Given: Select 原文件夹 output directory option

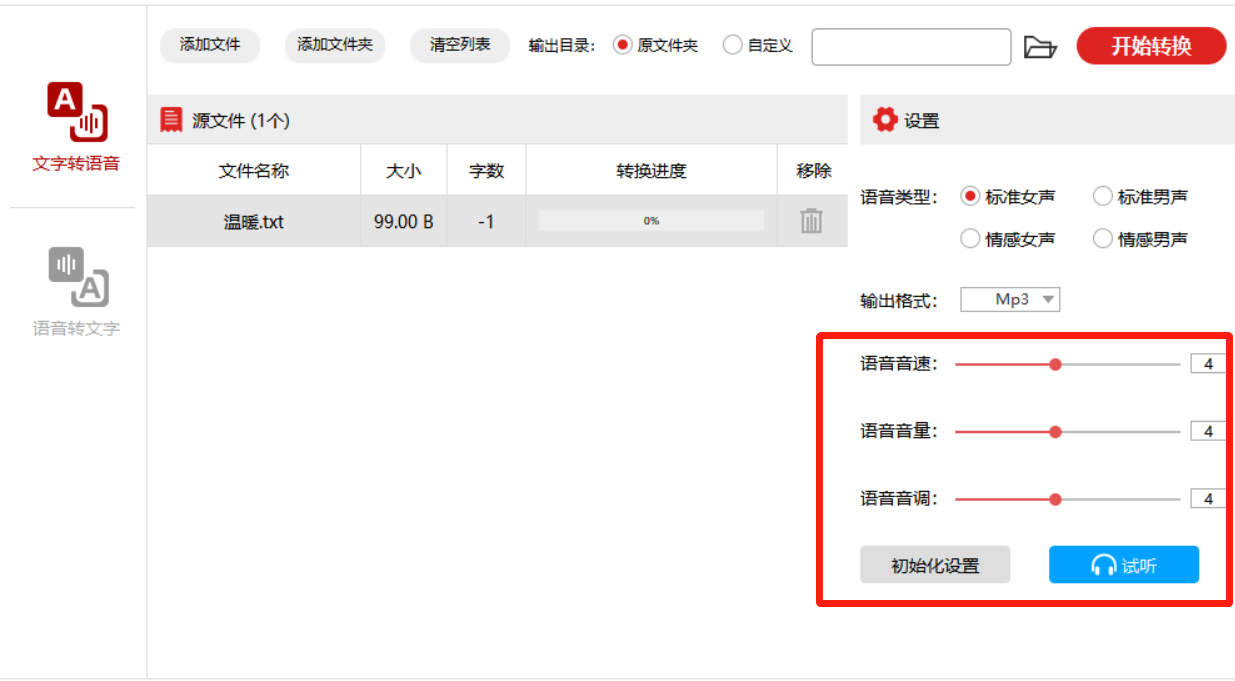Looking at the screenshot, I should [655, 45].
